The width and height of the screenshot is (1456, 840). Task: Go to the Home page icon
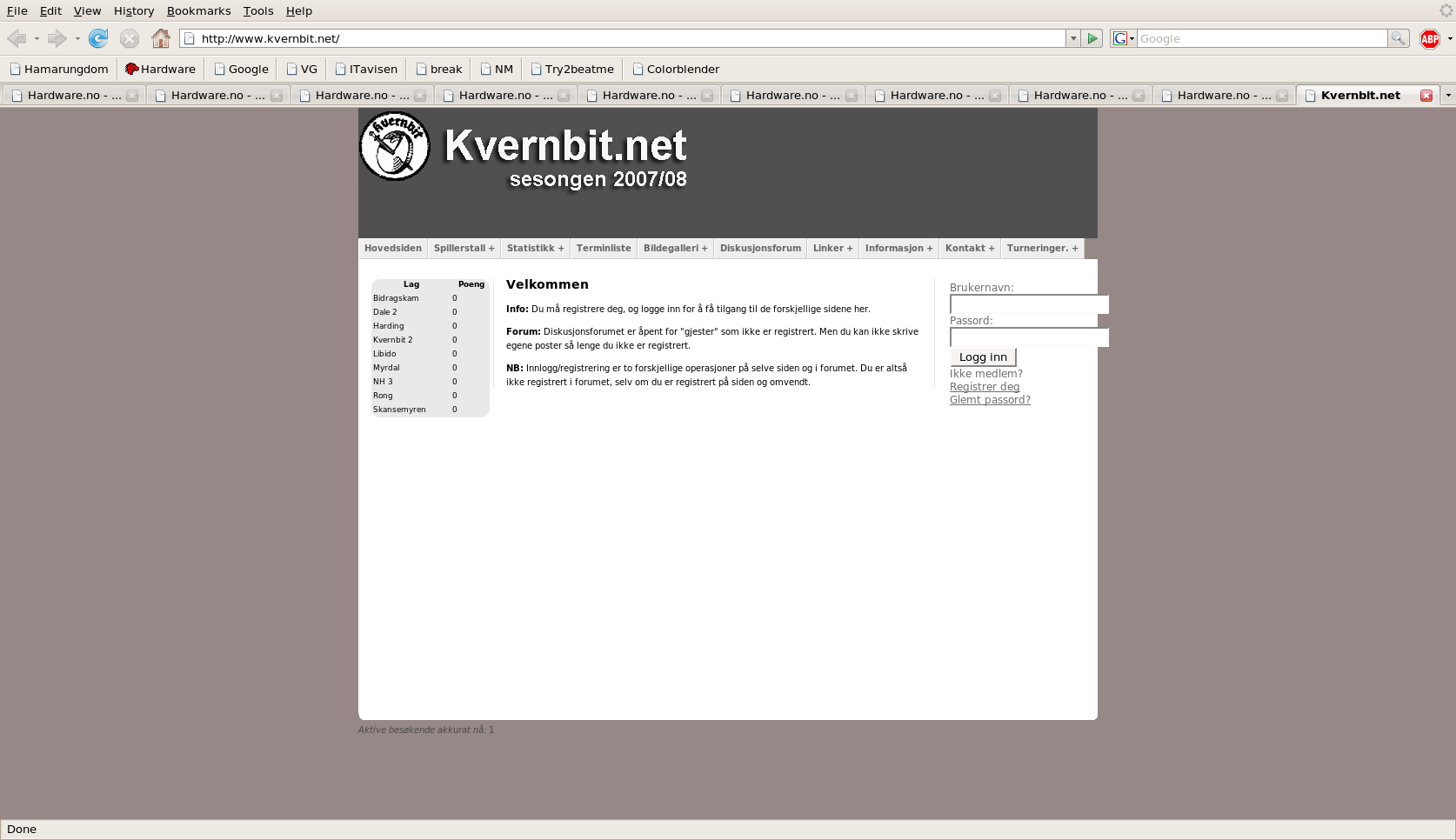coord(161,38)
